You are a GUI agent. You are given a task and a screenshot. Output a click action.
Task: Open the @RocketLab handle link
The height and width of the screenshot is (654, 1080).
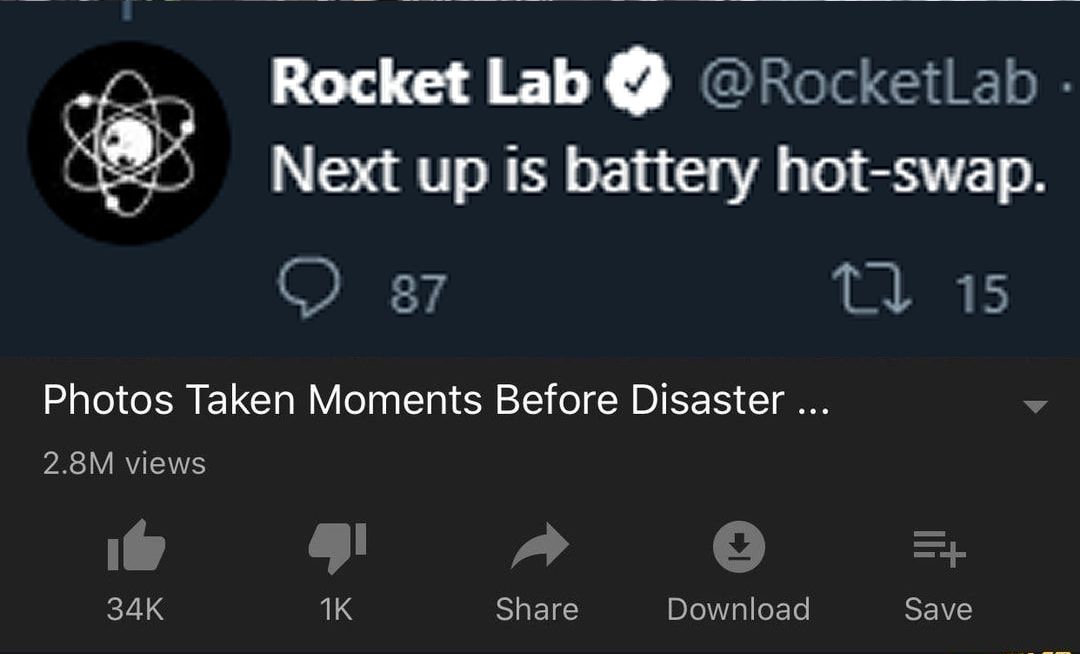(x=866, y=84)
